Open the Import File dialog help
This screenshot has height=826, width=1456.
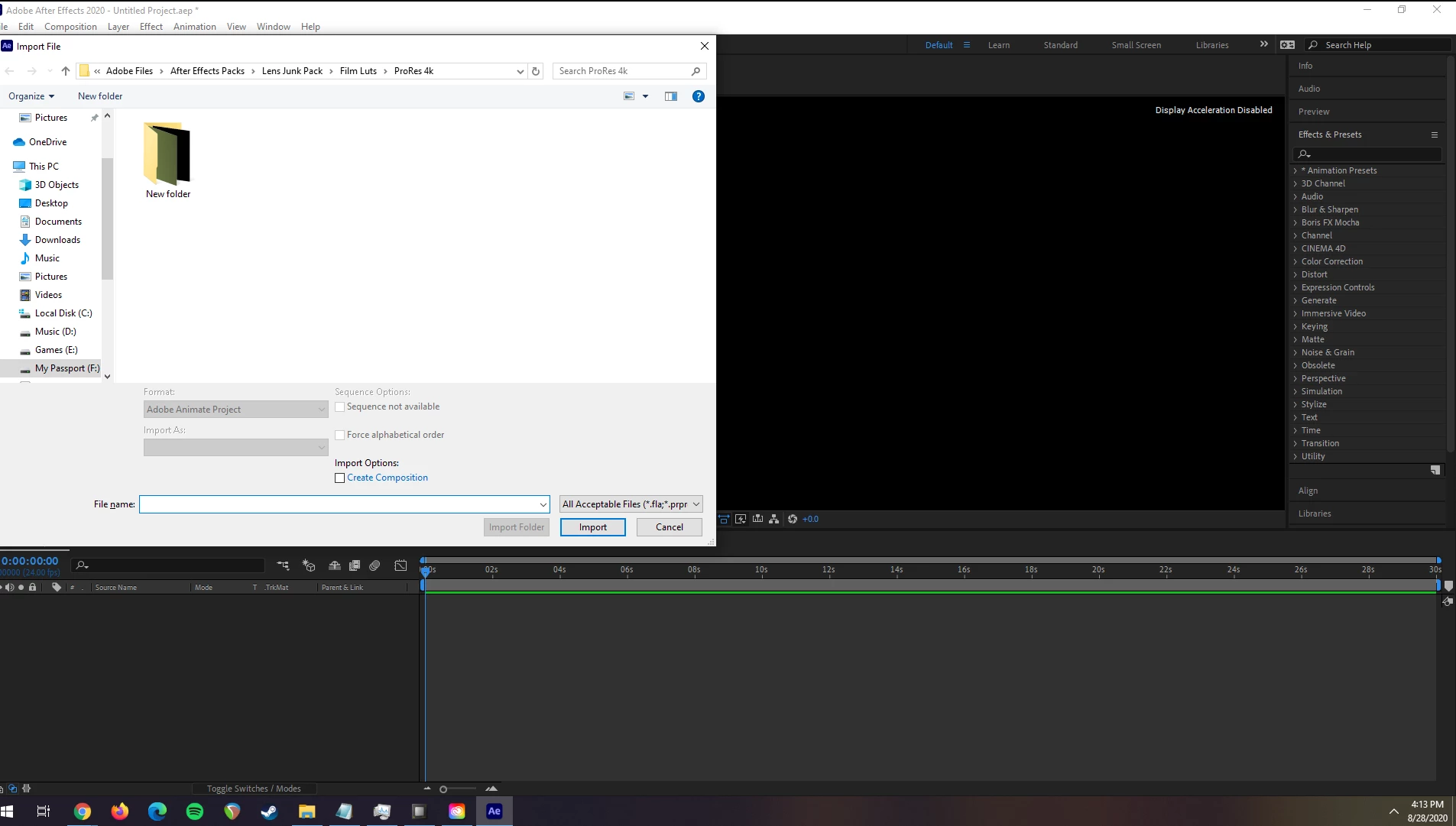(x=699, y=96)
